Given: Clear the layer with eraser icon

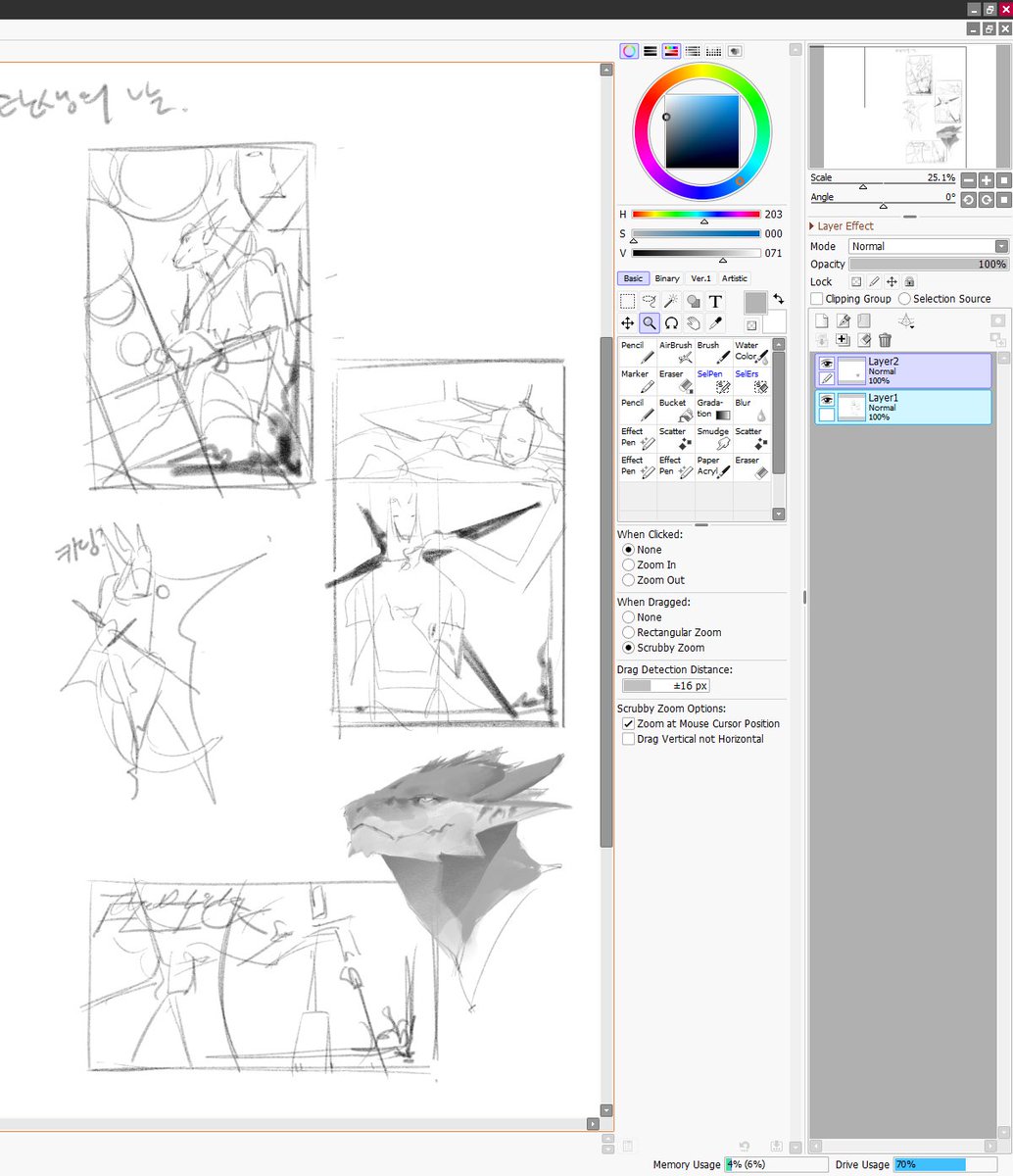Looking at the screenshot, I should 864,340.
